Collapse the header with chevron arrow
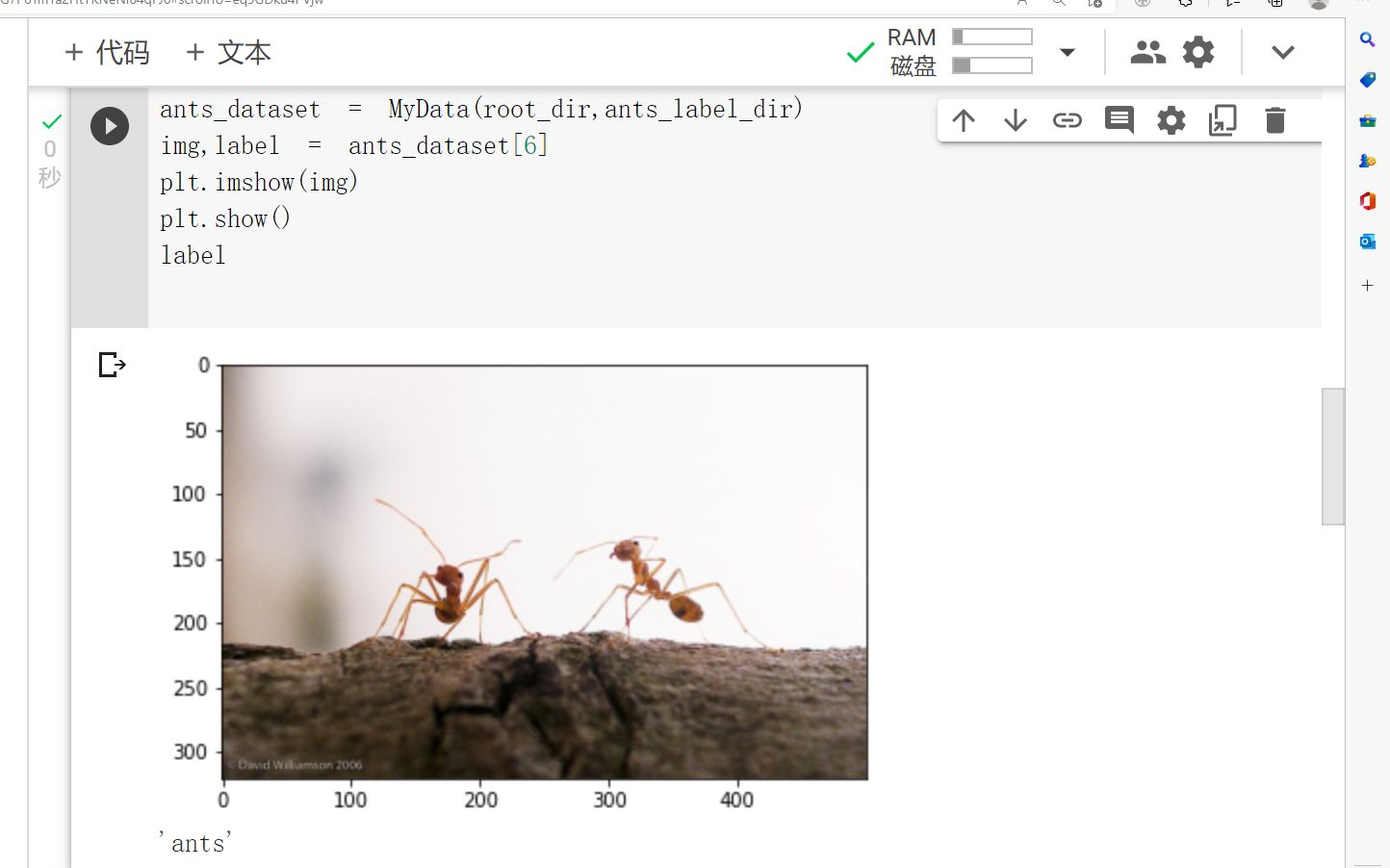This screenshot has width=1390, height=868. (1283, 52)
